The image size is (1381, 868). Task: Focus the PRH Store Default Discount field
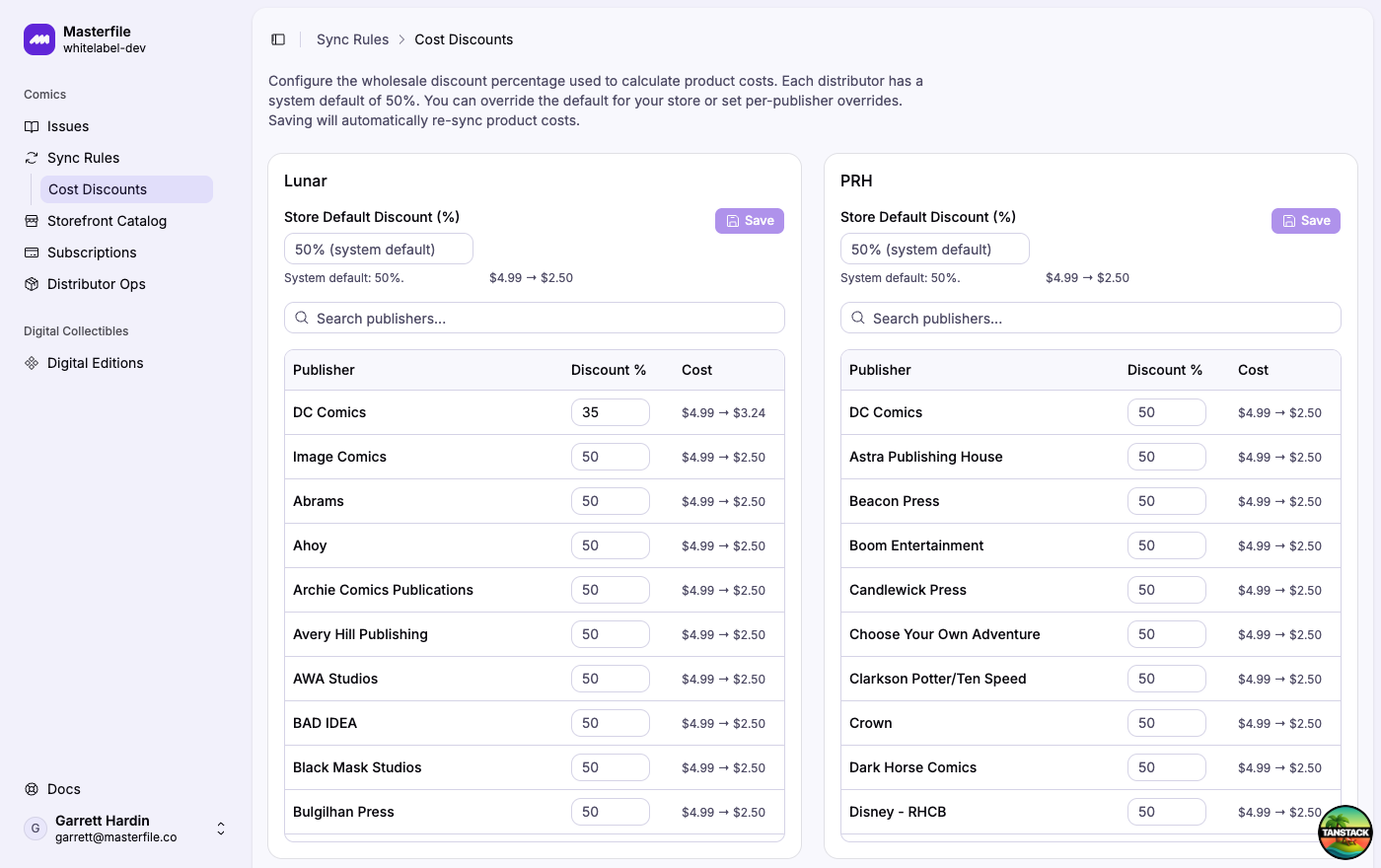(935, 249)
